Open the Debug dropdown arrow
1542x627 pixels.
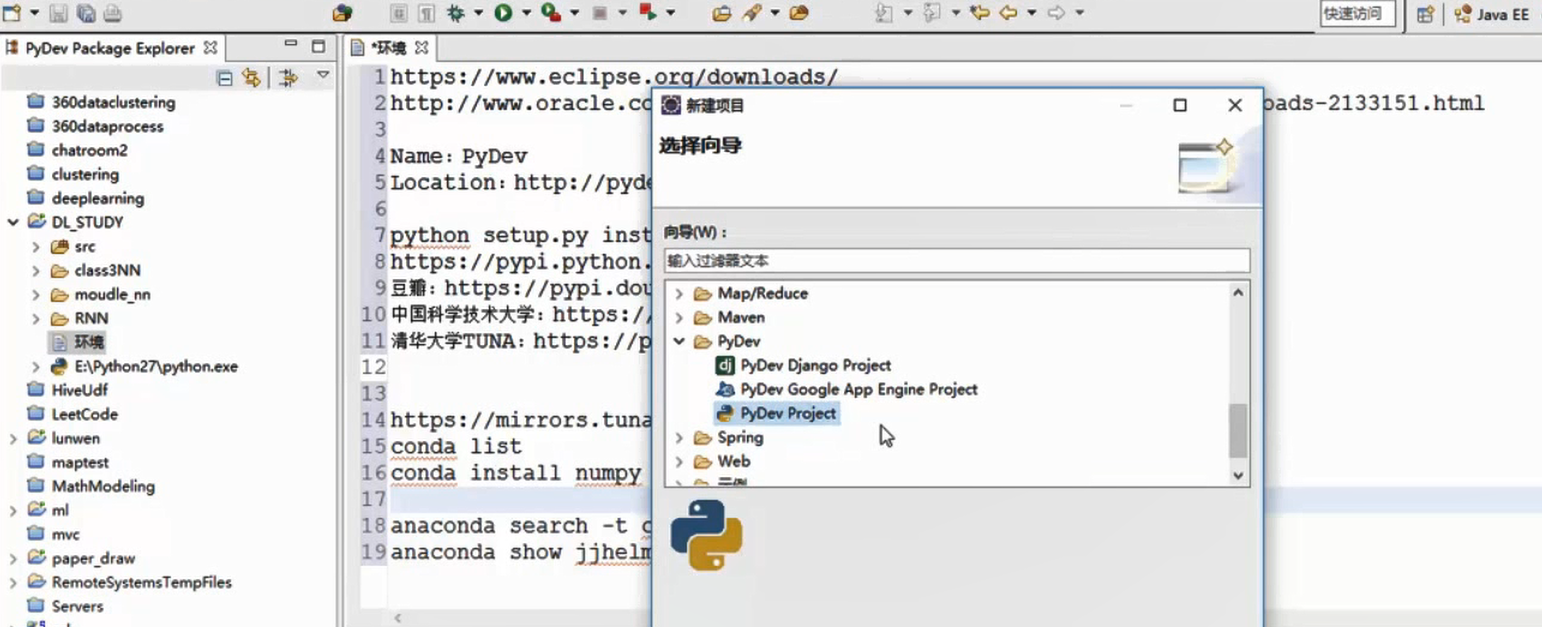pyautogui.click(x=478, y=13)
